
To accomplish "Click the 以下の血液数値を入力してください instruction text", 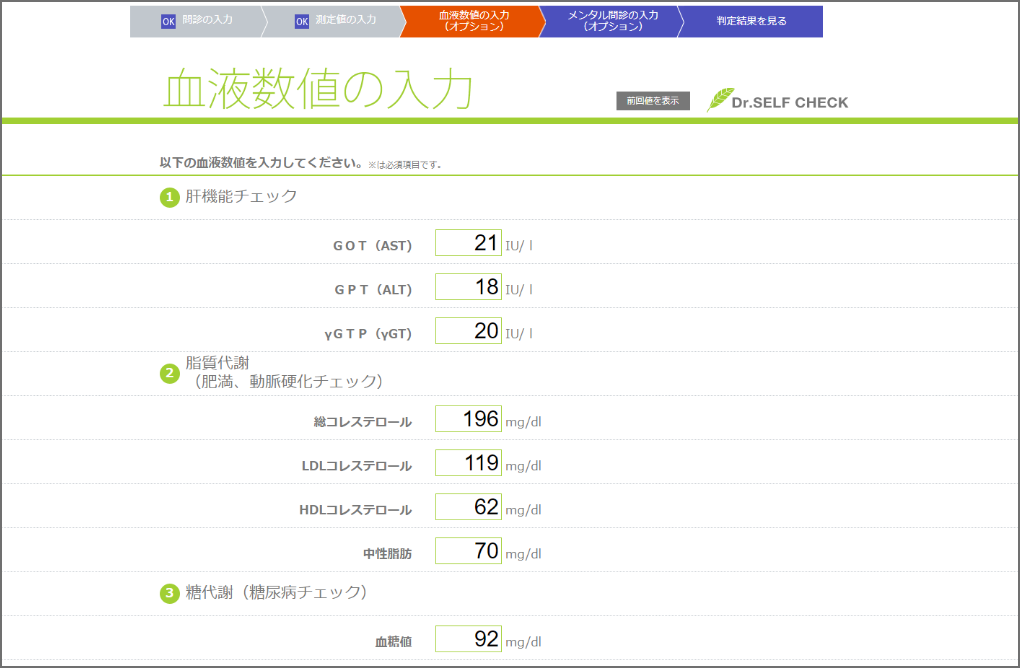I will click(x=261, y=163).
